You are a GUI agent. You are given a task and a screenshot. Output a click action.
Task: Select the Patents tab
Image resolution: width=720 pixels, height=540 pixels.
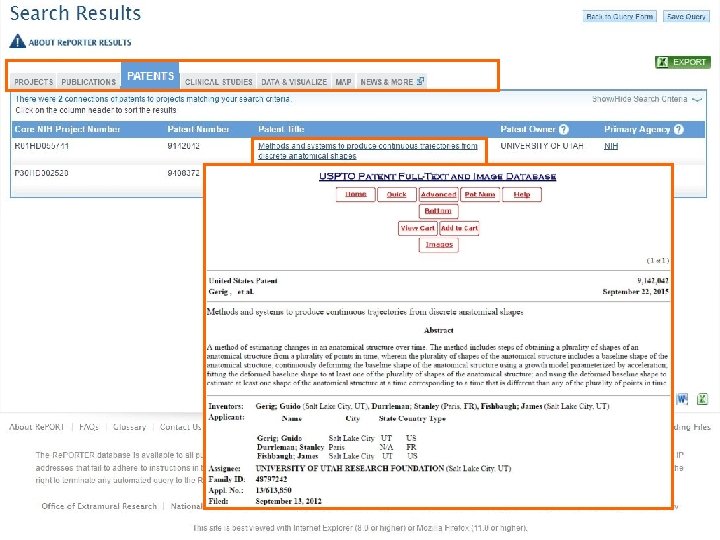pos(150,76)
